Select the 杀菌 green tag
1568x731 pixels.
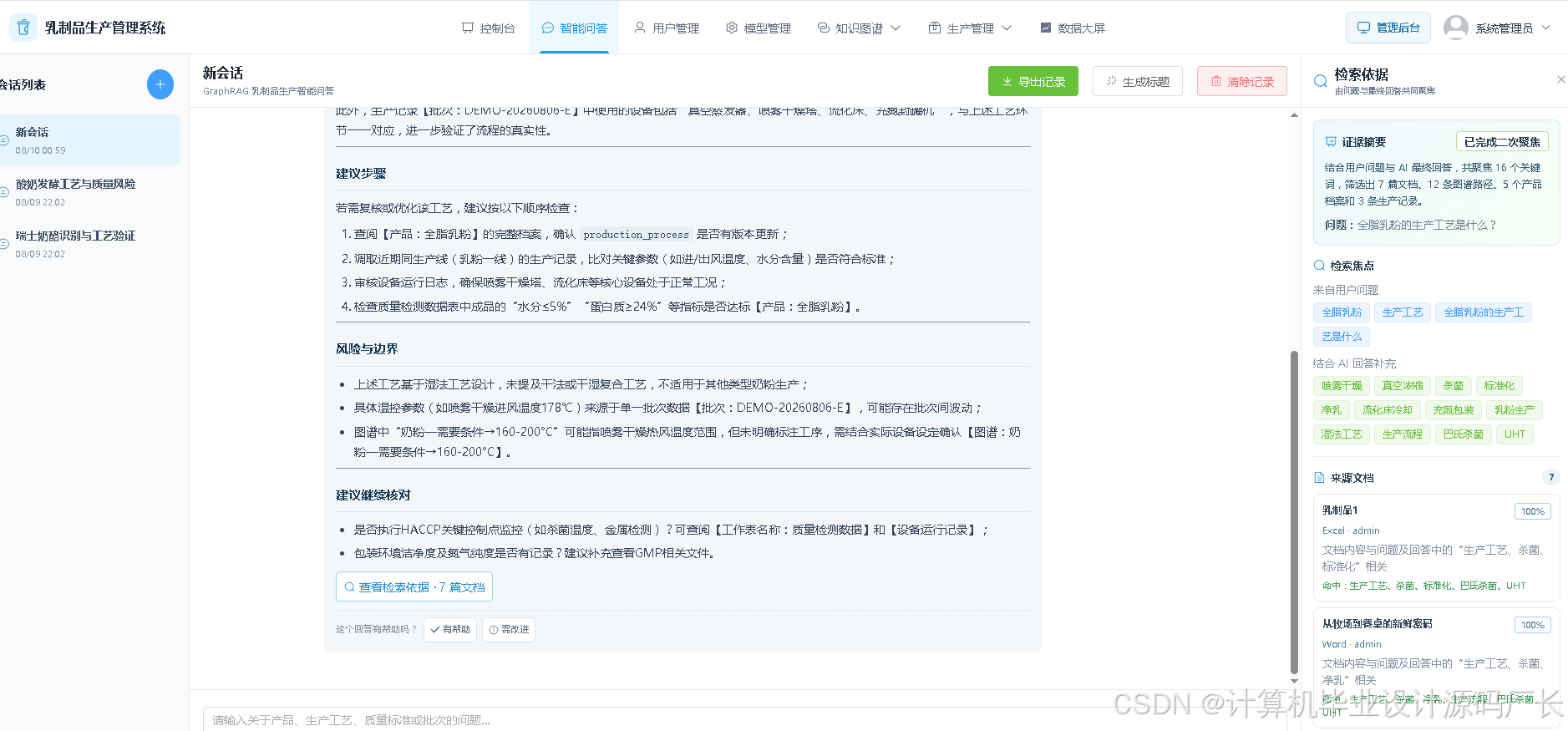pos(1454,386)
